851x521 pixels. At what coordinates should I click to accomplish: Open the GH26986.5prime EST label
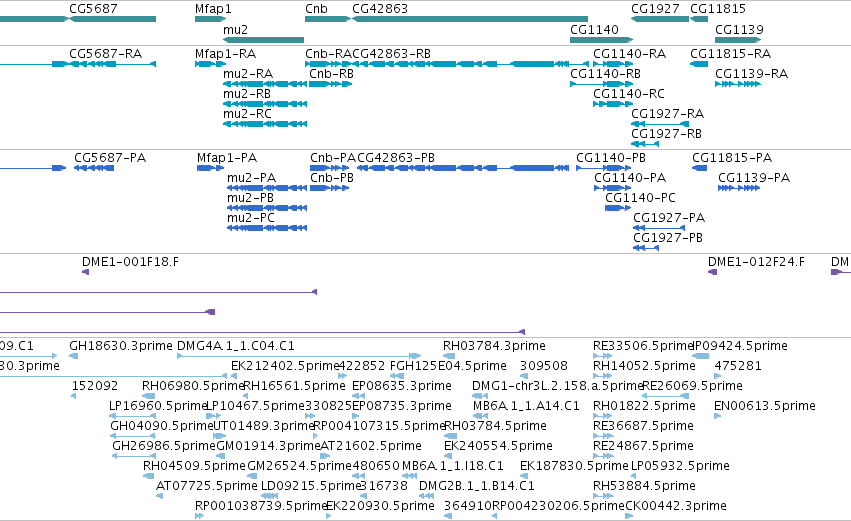[x=164, y=447]
